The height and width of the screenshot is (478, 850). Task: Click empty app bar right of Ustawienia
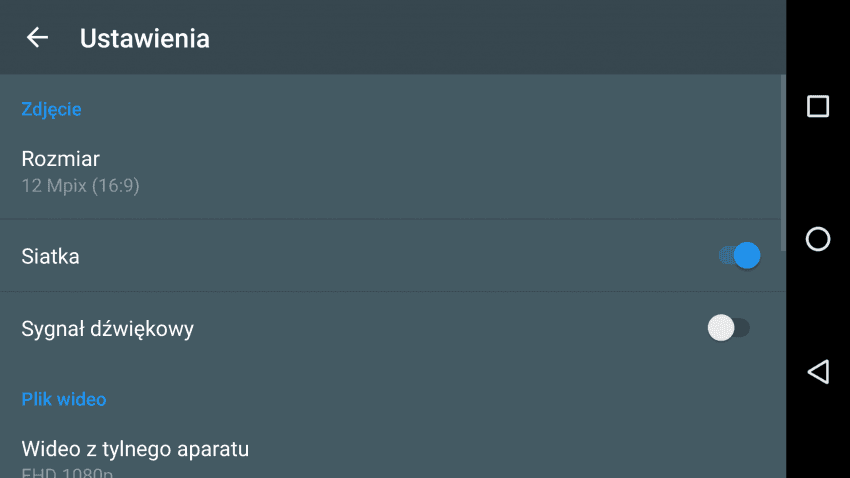(x=500, y=38)
